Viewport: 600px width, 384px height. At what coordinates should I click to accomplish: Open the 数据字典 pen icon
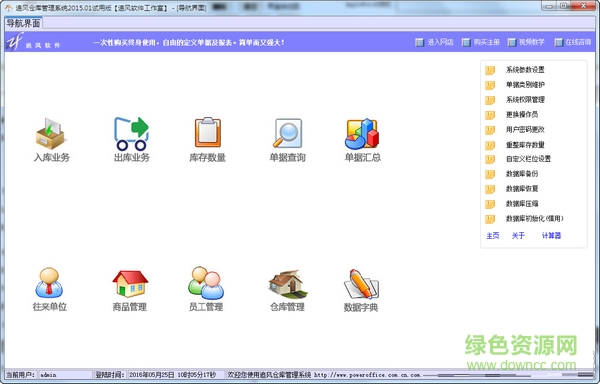click(x=361, y=284)
